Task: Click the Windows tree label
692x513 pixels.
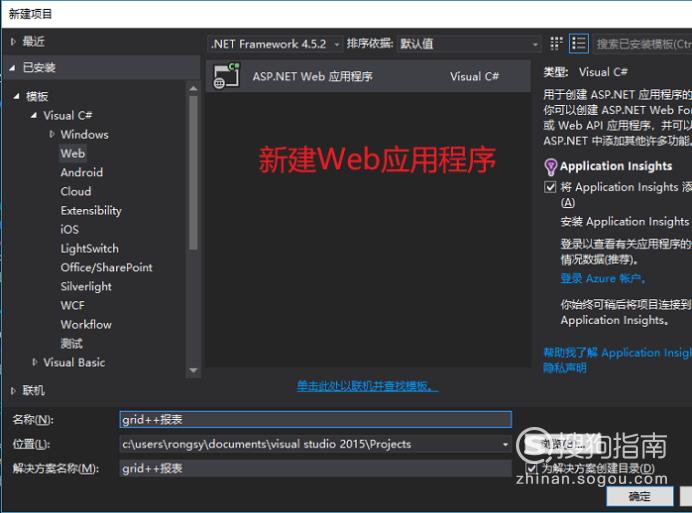Action: click(84, 134)
